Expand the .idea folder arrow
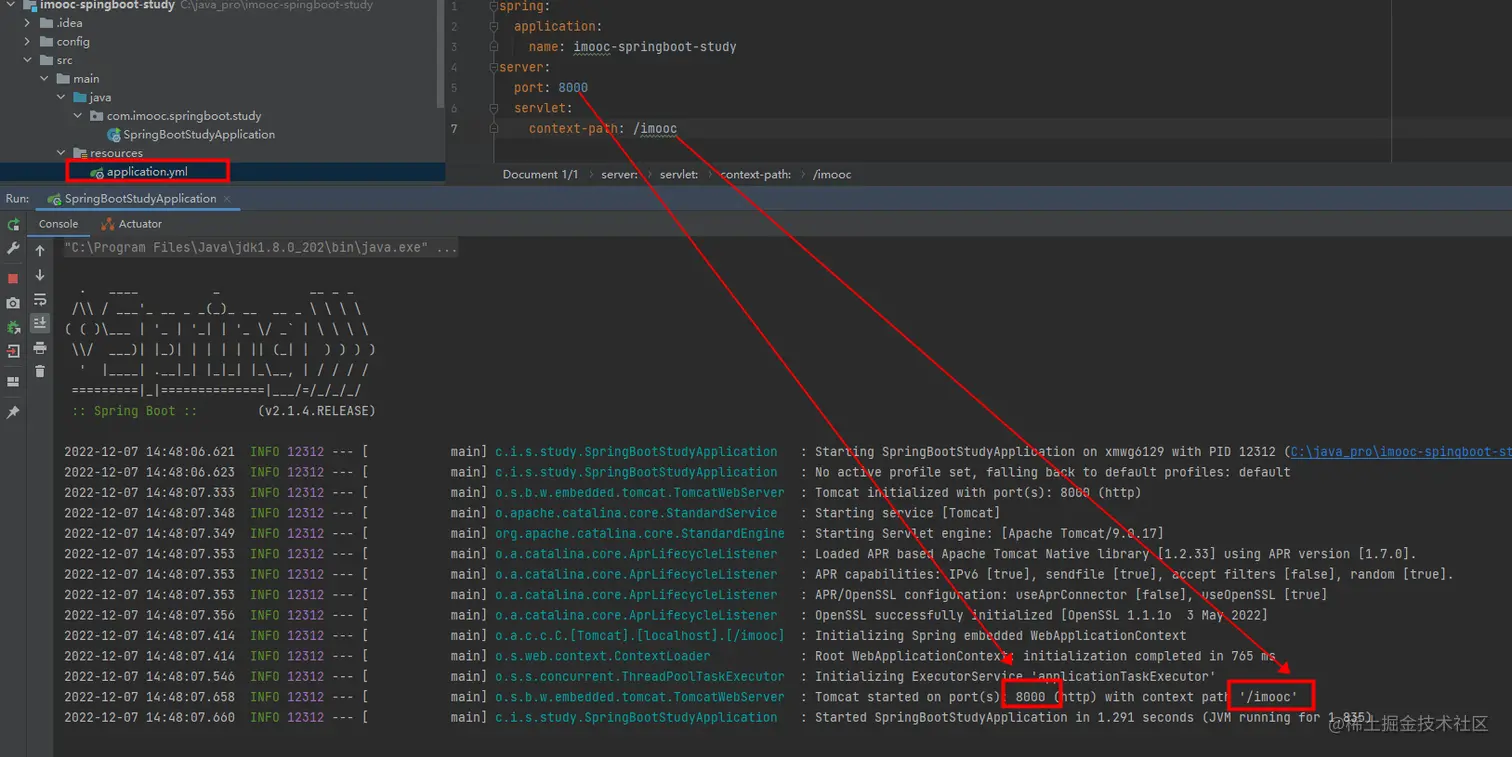This screenshot has width=1512, height=757. [x=28, y=23]
